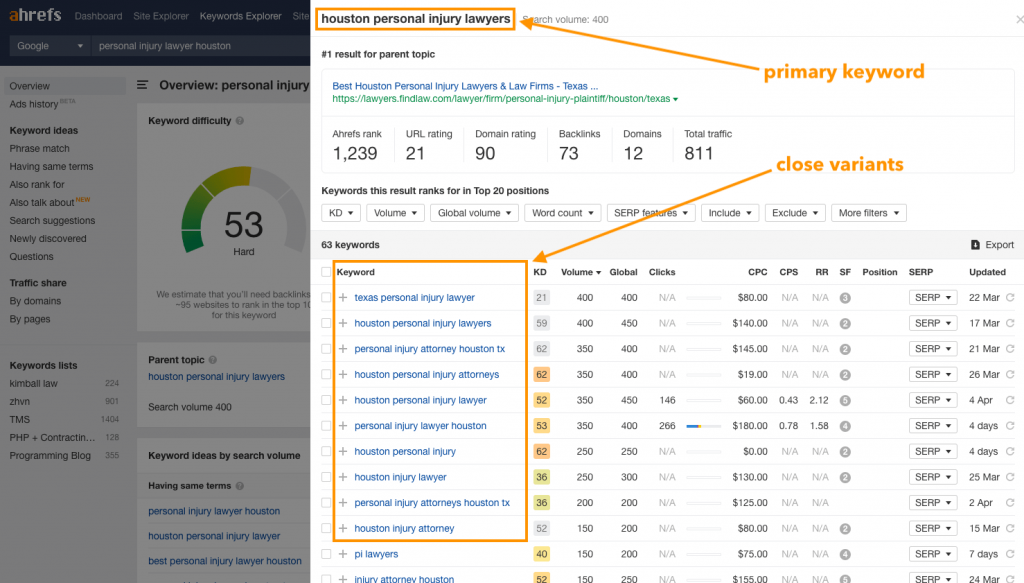Open the Exclude filter dropdown
The height and width of the screenshot is (583, 1024).
click(795, 213)
